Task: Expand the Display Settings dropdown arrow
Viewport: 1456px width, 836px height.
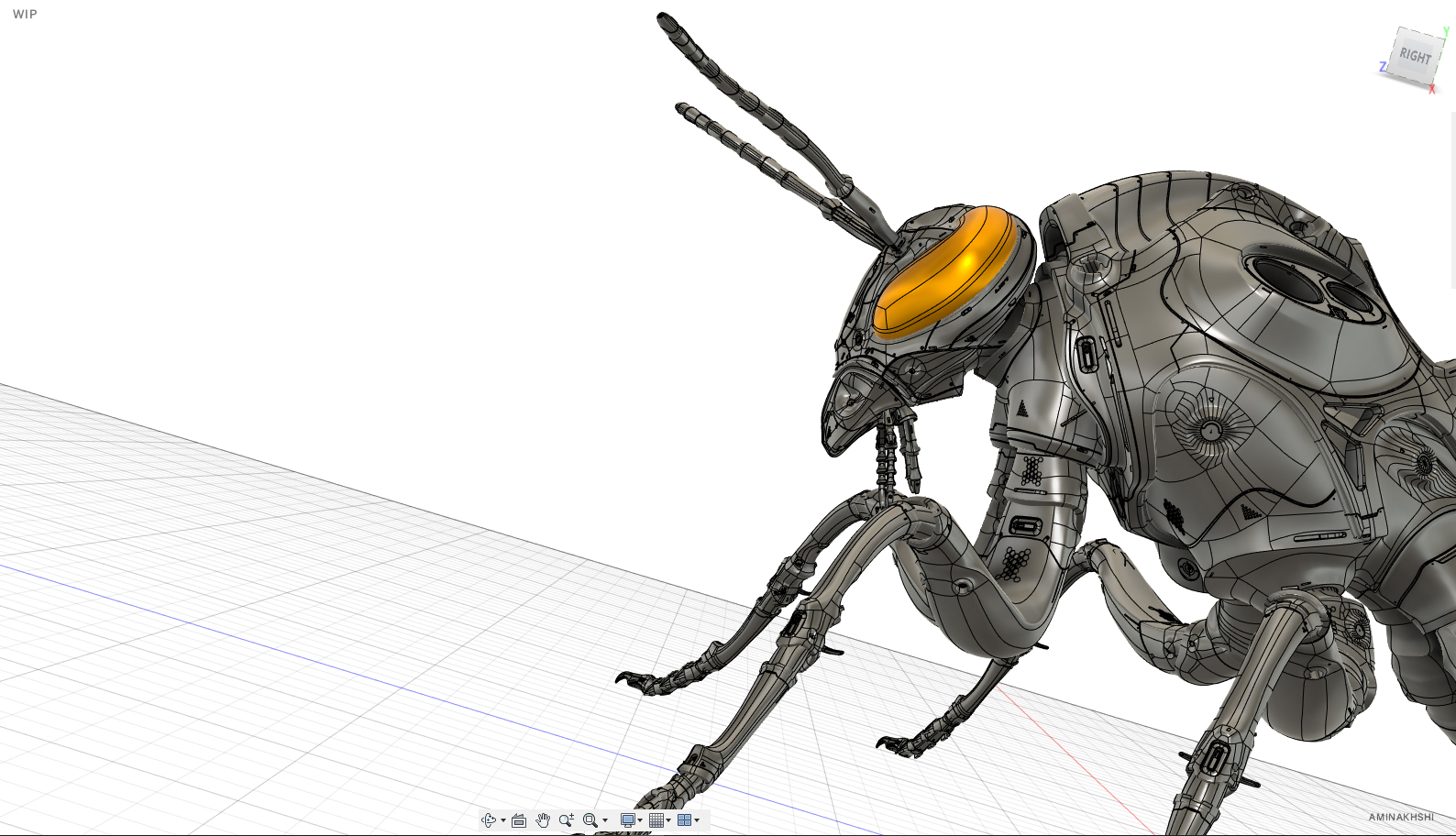Action: 640,820
